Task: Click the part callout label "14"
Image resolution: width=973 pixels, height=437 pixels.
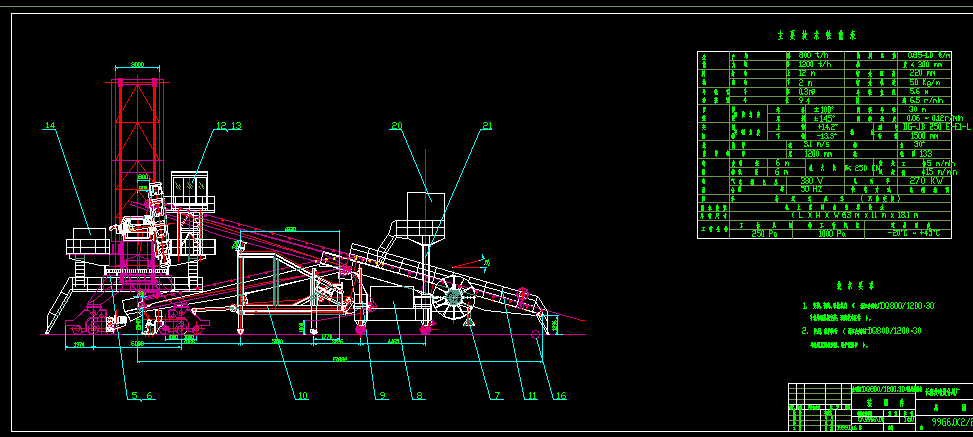Action: (x=50, y=125)
